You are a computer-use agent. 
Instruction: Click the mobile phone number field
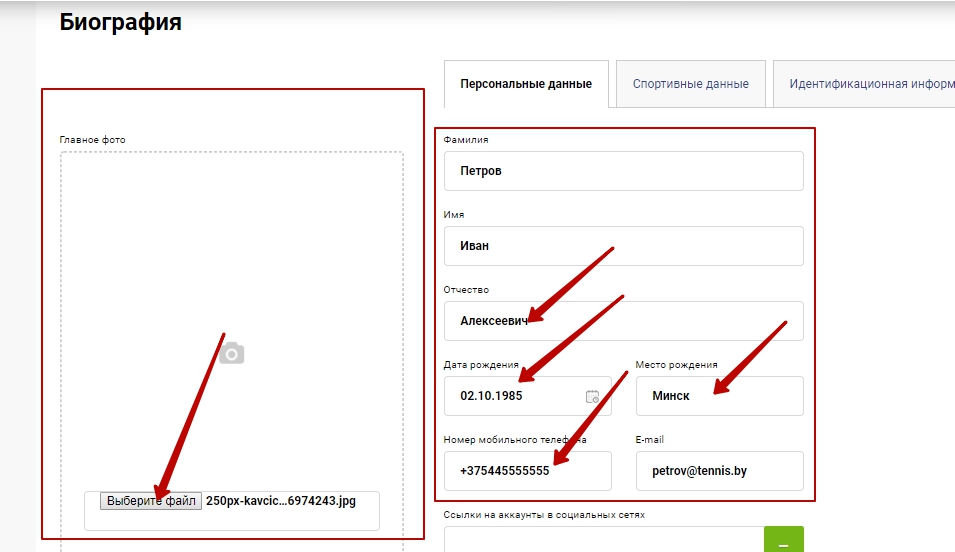click(x=527, y=471)
